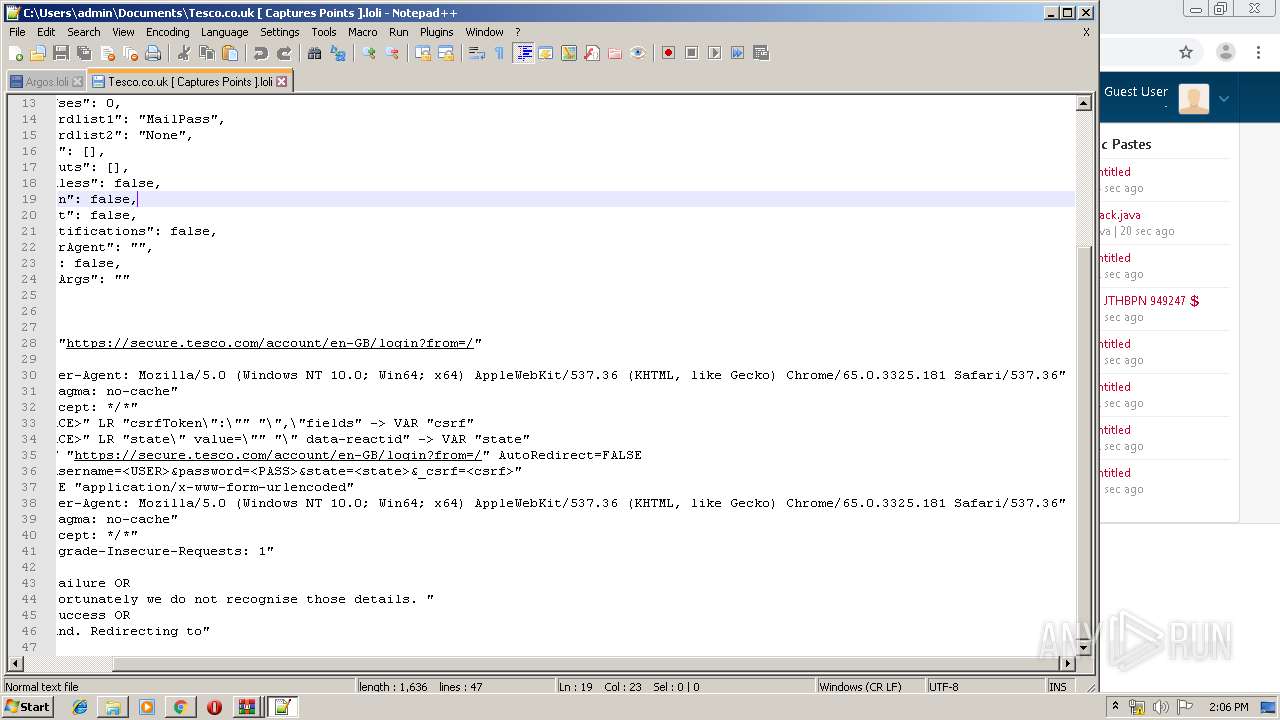The width and height of the screenshot is (1280, 720).
Task: Open JTHBPN 949247 paste in browser
Action: (x=1150, y=300)
